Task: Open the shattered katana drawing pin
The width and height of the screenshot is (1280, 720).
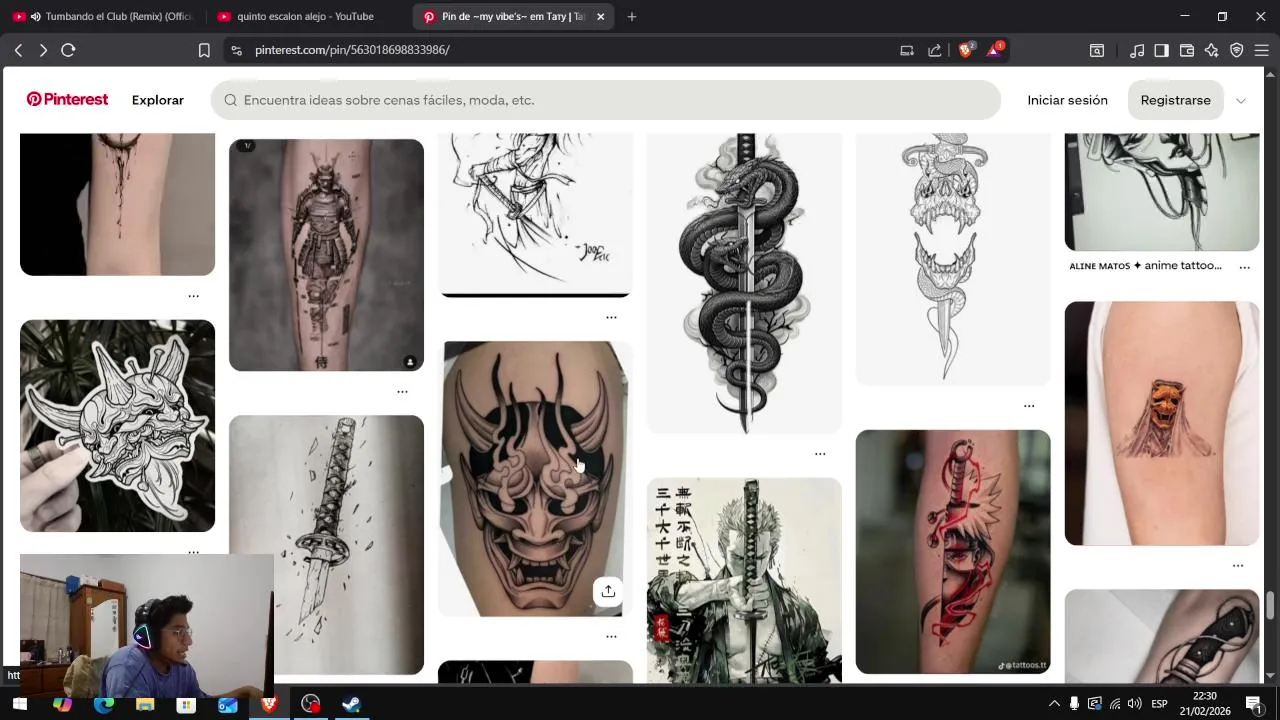Action: pyautogui.click(x=326, y=545)
